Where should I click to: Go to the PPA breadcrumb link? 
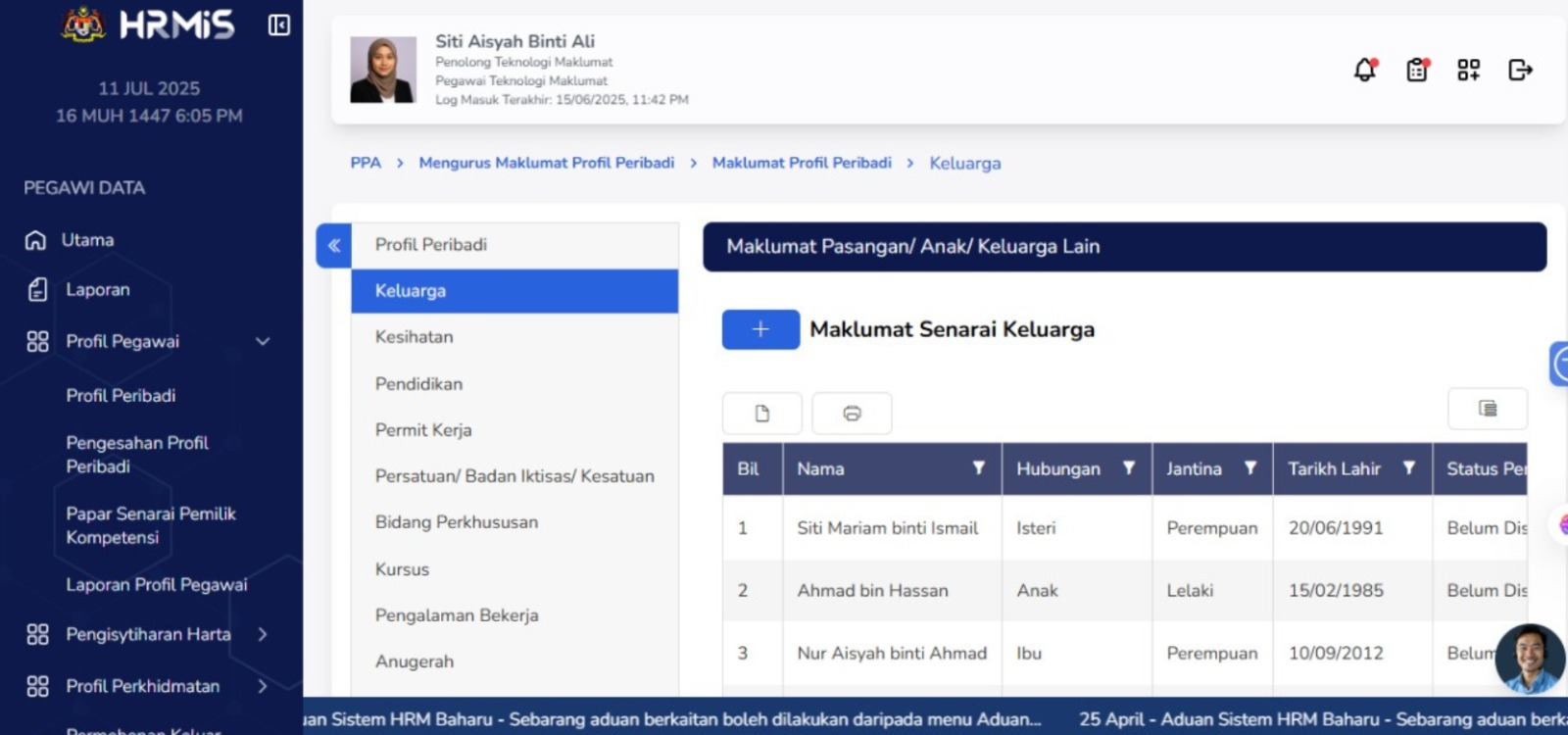tap(366, 163)
